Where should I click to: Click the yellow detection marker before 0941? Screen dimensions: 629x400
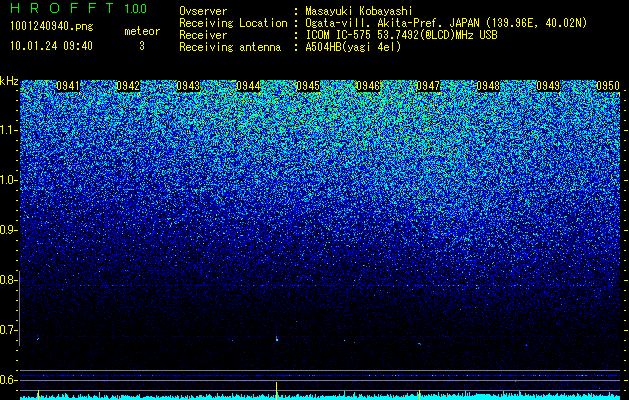pos(38,394)
